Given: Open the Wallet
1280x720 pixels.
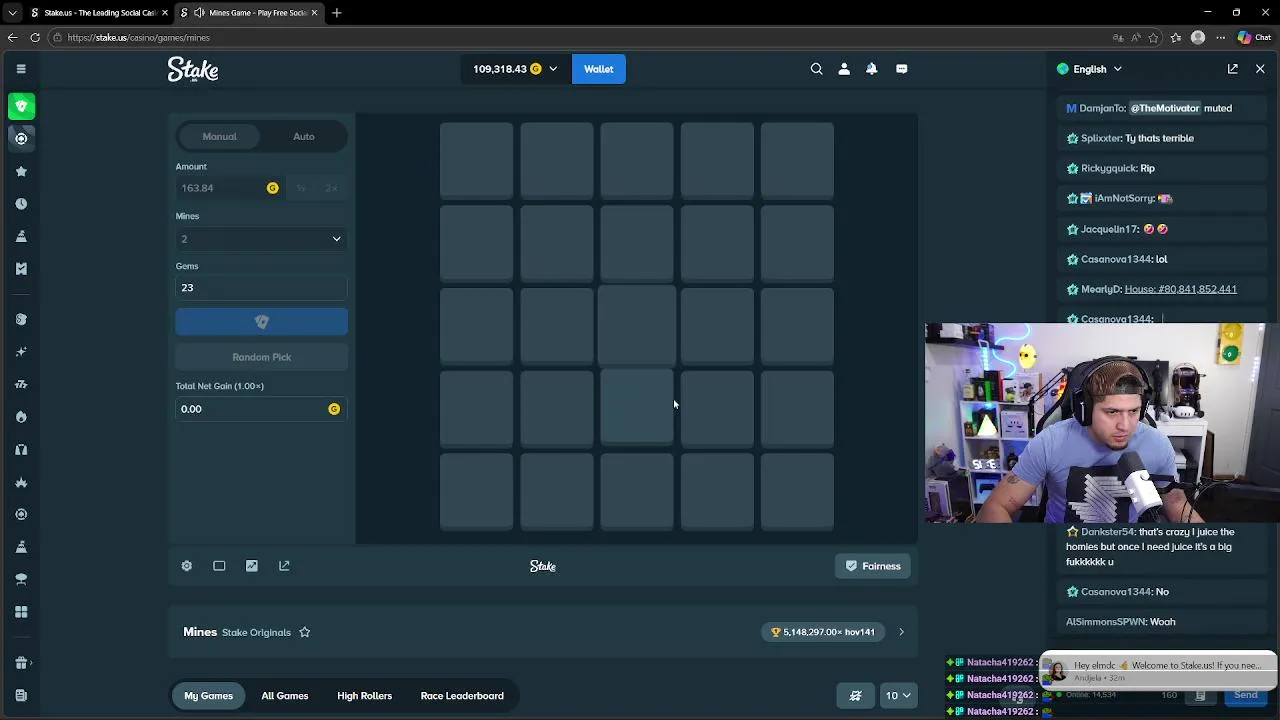Looking at the screenshot, I should coord(598,69).
